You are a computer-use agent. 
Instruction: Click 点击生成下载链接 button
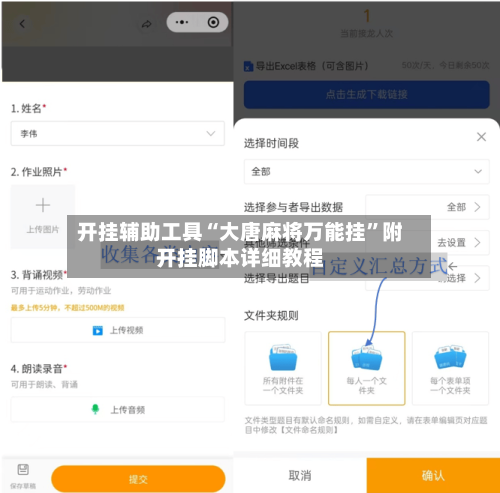pyautogui.click(x=367, y=95)
